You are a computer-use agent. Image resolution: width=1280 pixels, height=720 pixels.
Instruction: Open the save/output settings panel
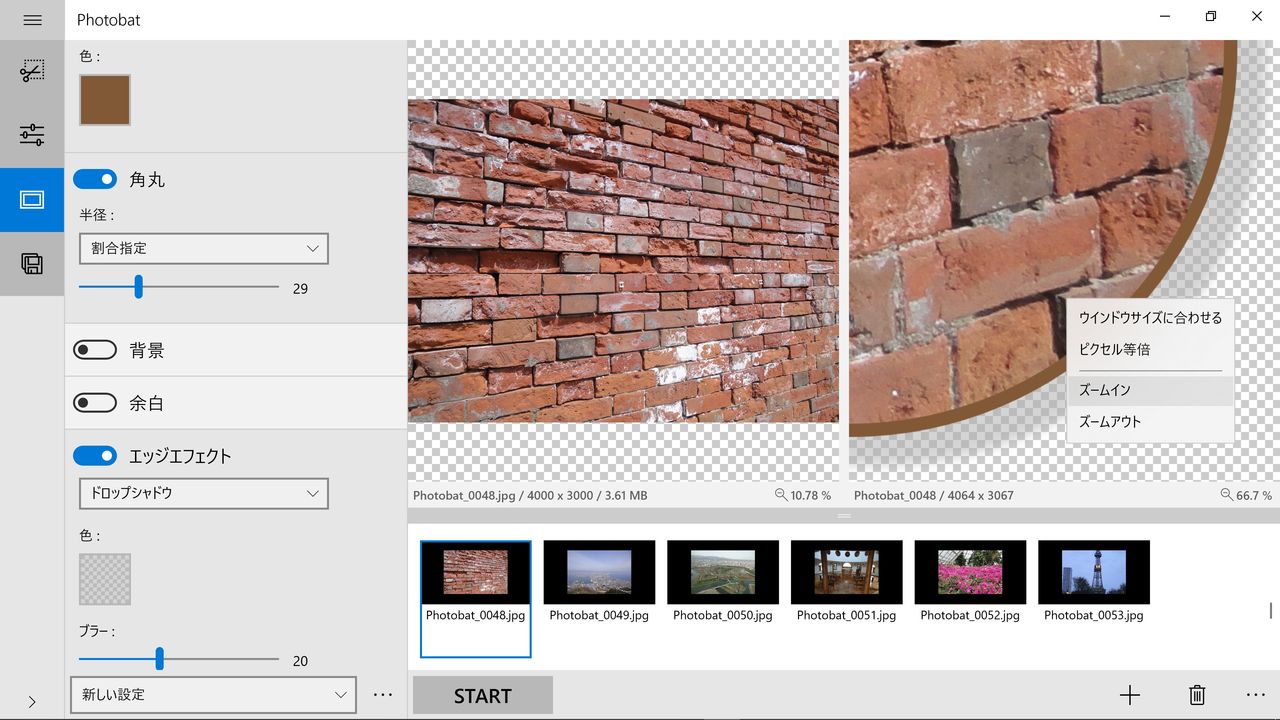pyautogui.click(x=32, y=264)
